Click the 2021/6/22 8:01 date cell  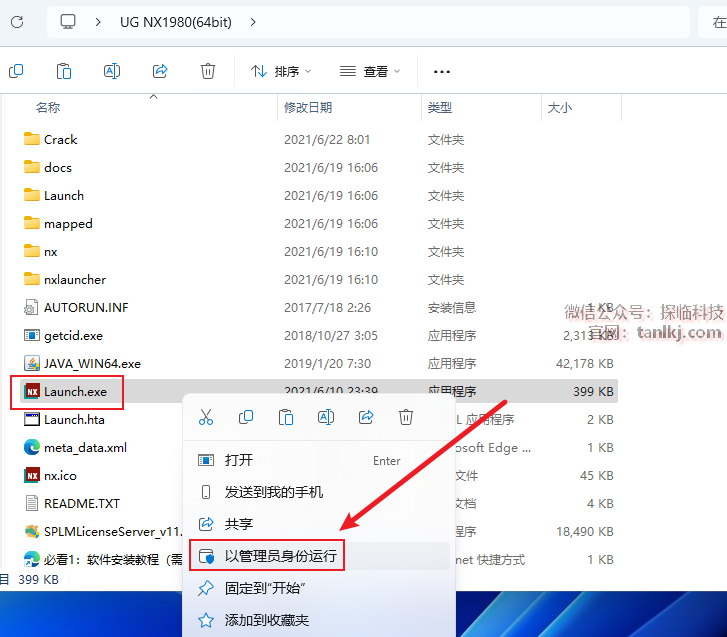tap(327, 140)
